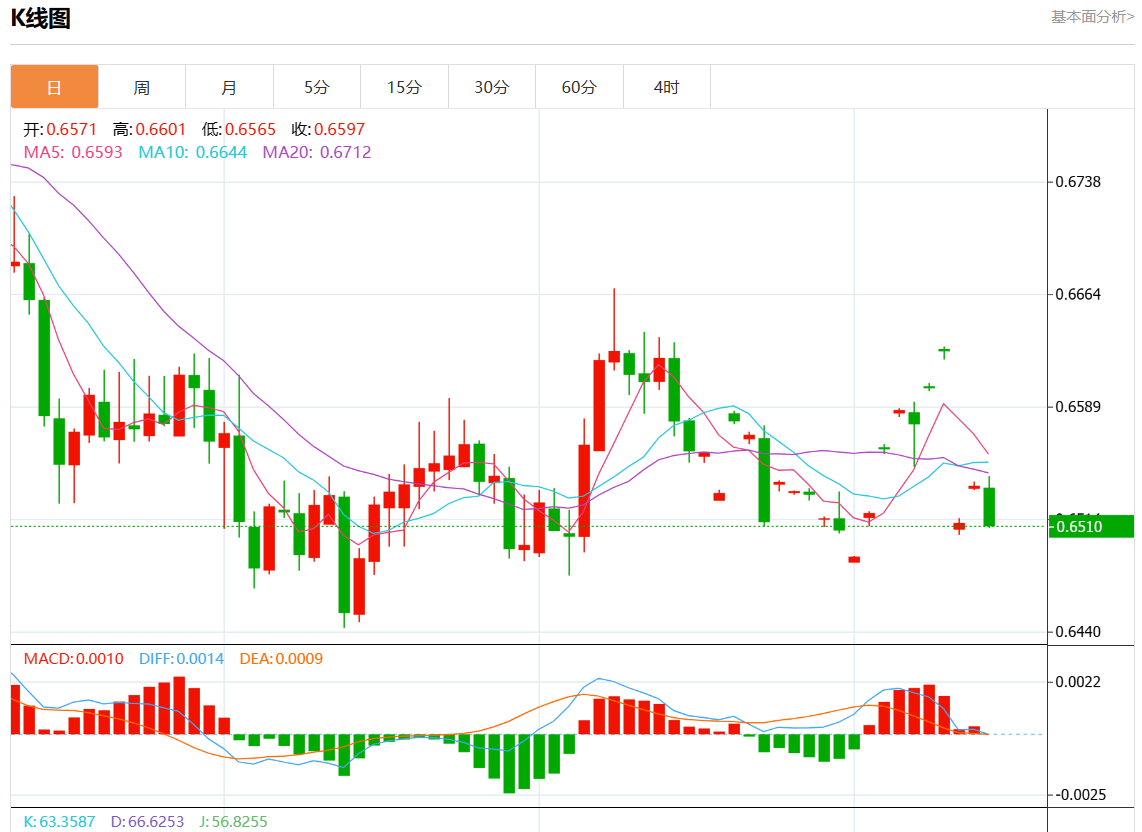Screen dimensions: 1142x832
Task: Click the DEA value label
Action: pos(282,659)
